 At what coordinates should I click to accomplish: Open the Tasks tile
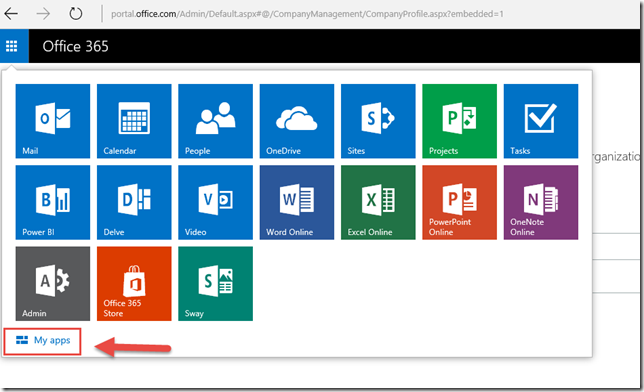[x=540, y=121]
